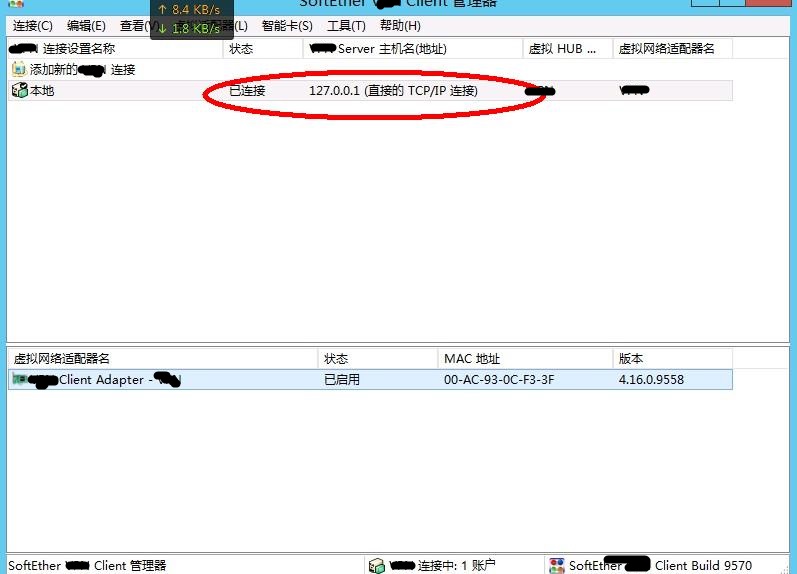Select the MAC address 00-AC-93-0C-F3-3F cell
This screenshot has height=574, width=797.
[499, 380]
